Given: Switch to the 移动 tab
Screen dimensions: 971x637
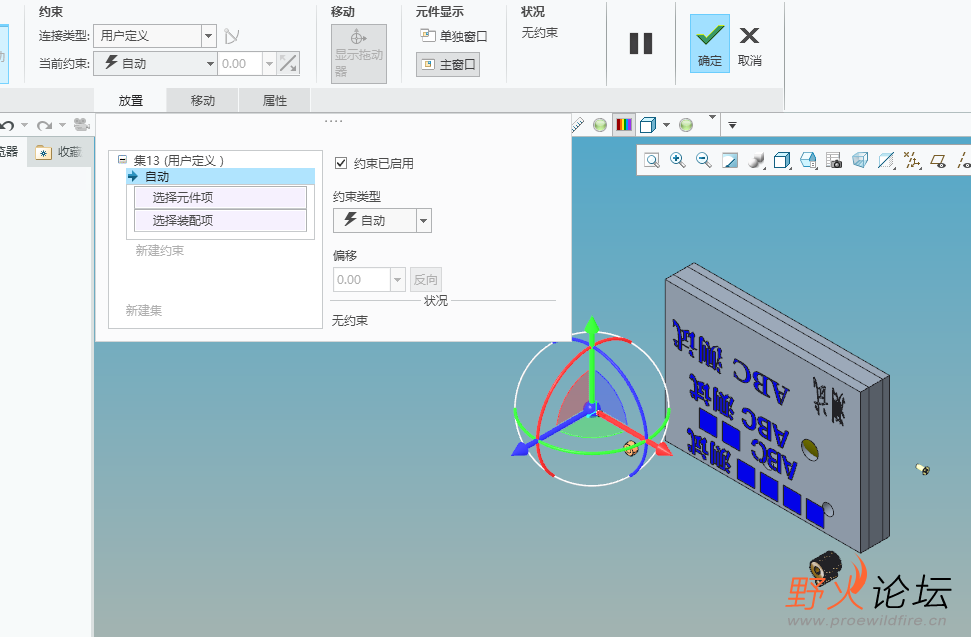Looking at the screenshot, I should [202, 100].
